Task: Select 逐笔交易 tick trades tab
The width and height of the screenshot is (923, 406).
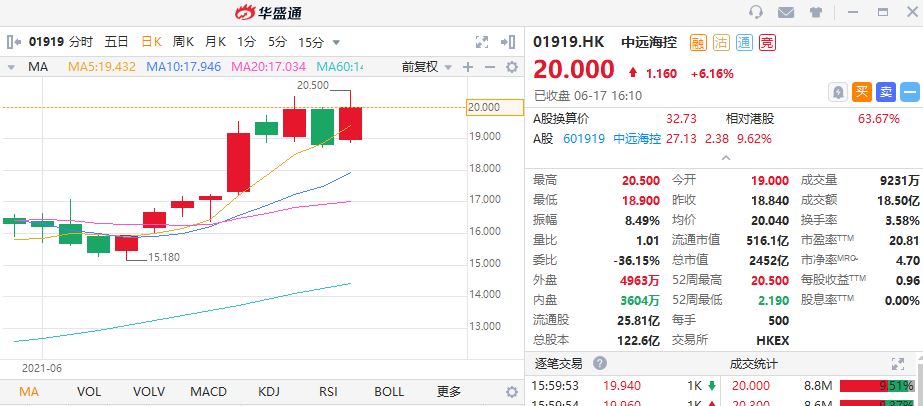Action: pyautogui.click(x=558, y=364)
